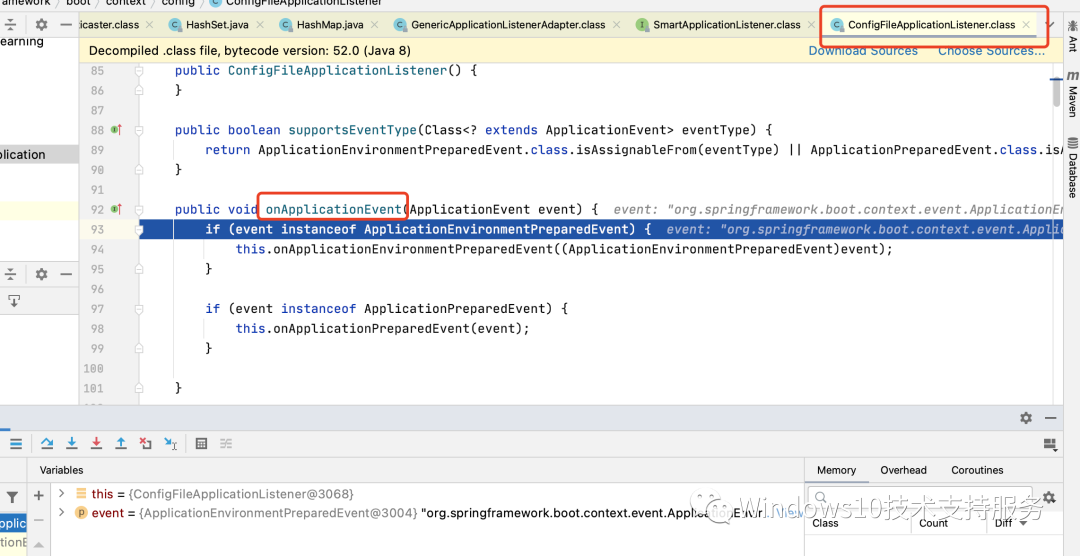Image resolution: width=1080 pixels, height=556 pixels.
Task: Switch to HashSet.java tab
Action: click(x=217, y=25)
